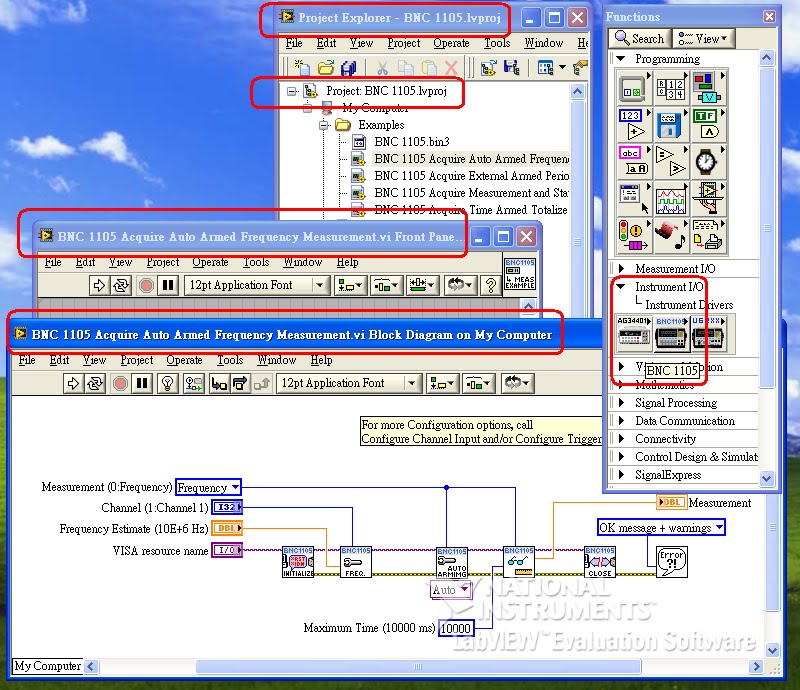Image resolution: width=800 pixels, height=690 pixels.
Task: Click Run arrow in Front Panel toolbar
Action: [x=99, y=285]
